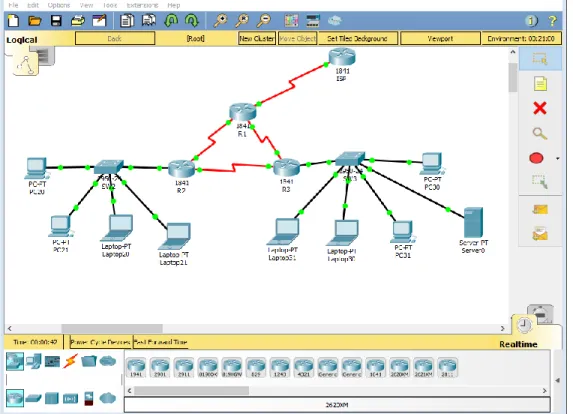Select Multiuser Connection cloud category
Image resolution: width=573 pixels, height=414 pixels.
107,361
